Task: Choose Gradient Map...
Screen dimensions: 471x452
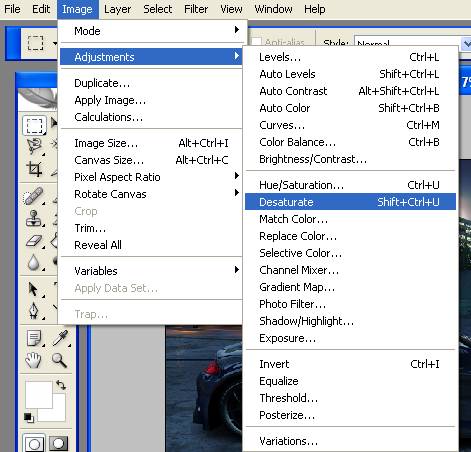Action: tap(350, 287)
